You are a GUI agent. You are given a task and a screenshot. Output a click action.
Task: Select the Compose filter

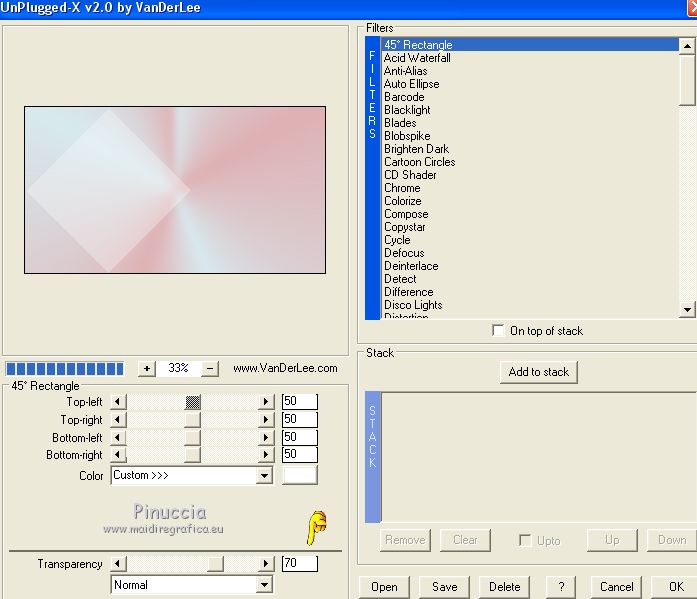click(530, 214)
